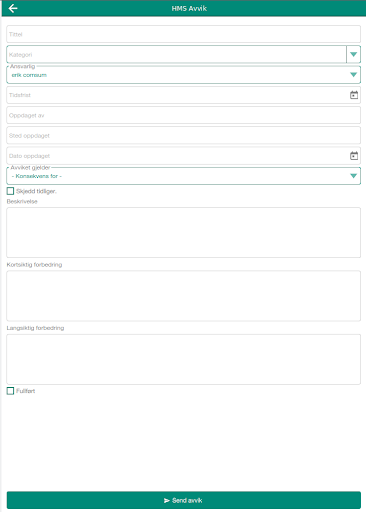Expand the Kategori dropdown arrow
The width and height of the screenshot is (366, 512).
[353, 54]
